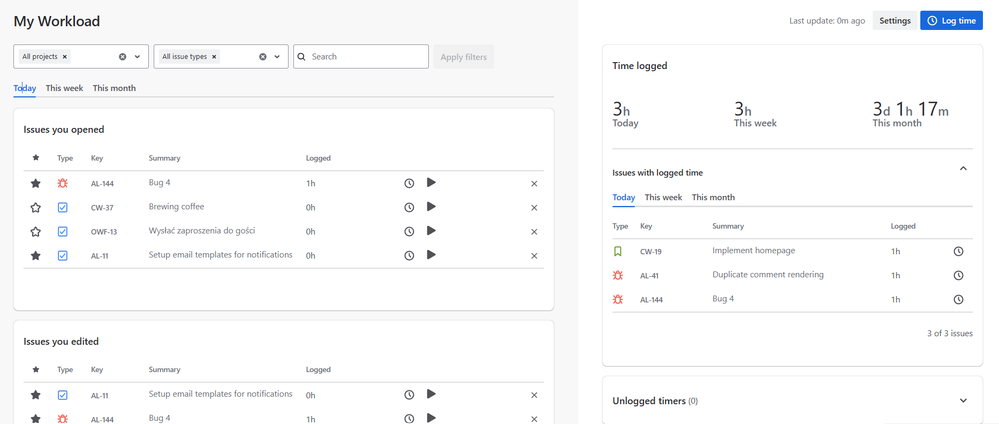Click Apply filters button
The width and height of the screenshot is (999, 424).
coord(464,57)
